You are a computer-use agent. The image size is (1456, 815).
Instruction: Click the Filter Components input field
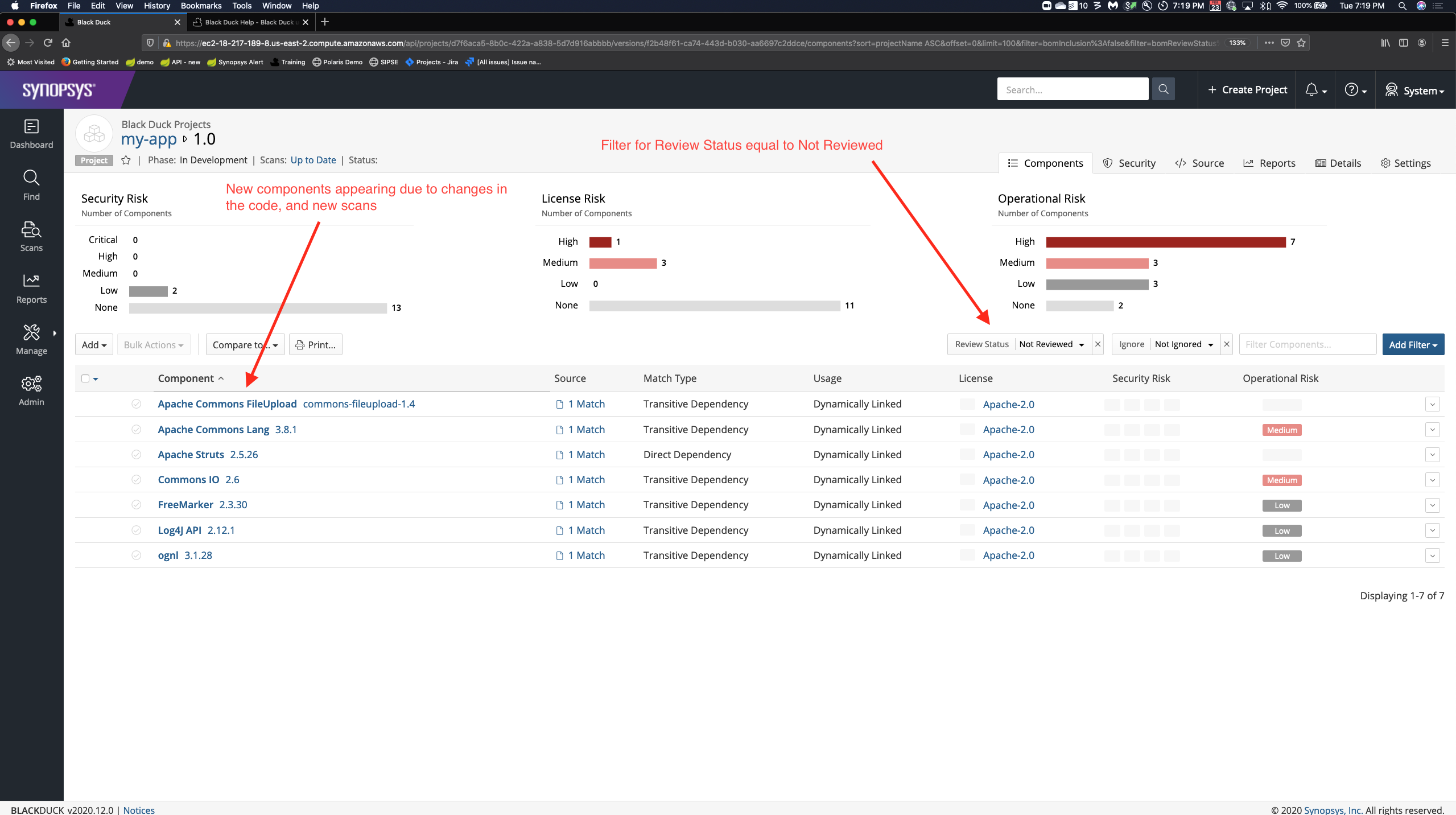tap(1307, 344)
